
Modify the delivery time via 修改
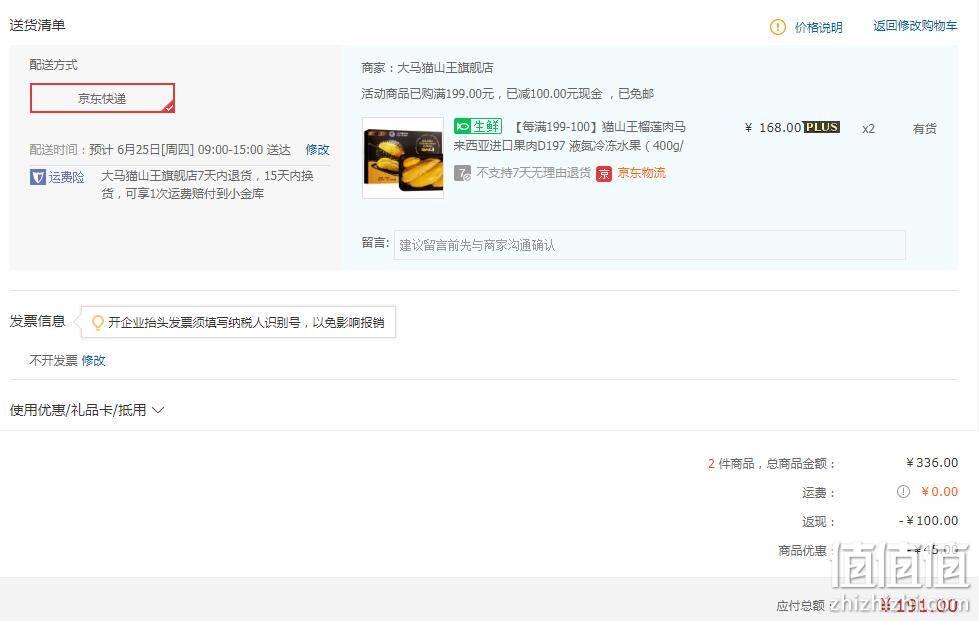317,150
